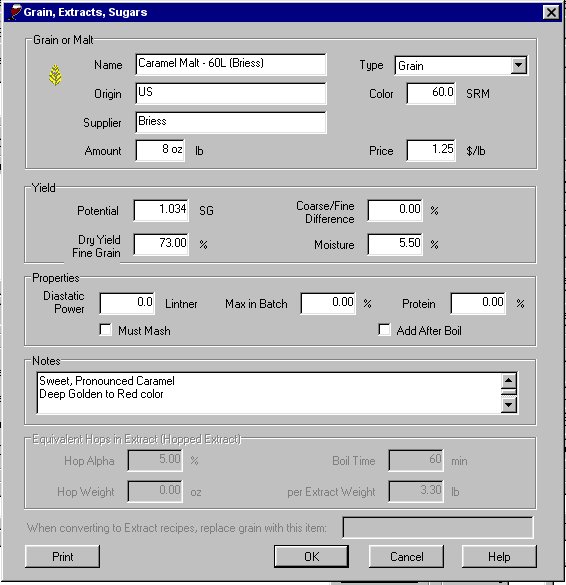The height and width of the screenshot is (585, 566).
Task: Click the Protein percentage field
Action: coord(478,303)
